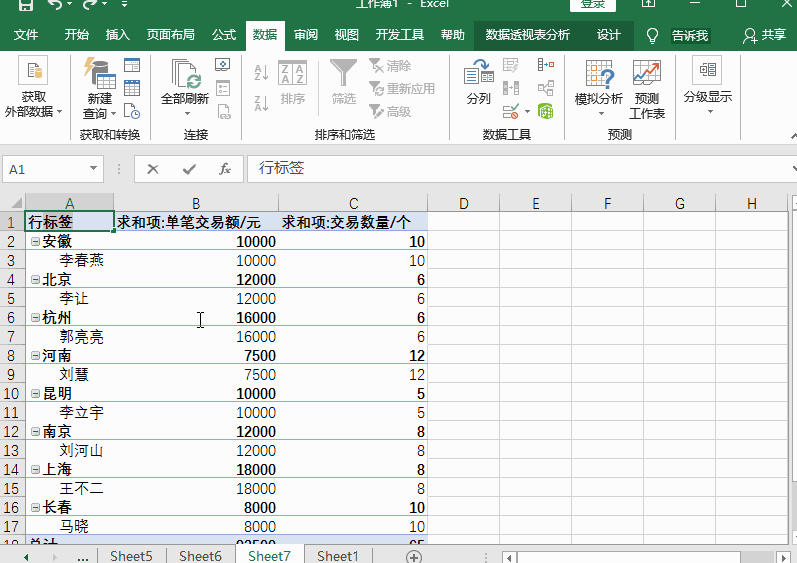Click the 合并计算 consolidate icon

click(545, 66)
